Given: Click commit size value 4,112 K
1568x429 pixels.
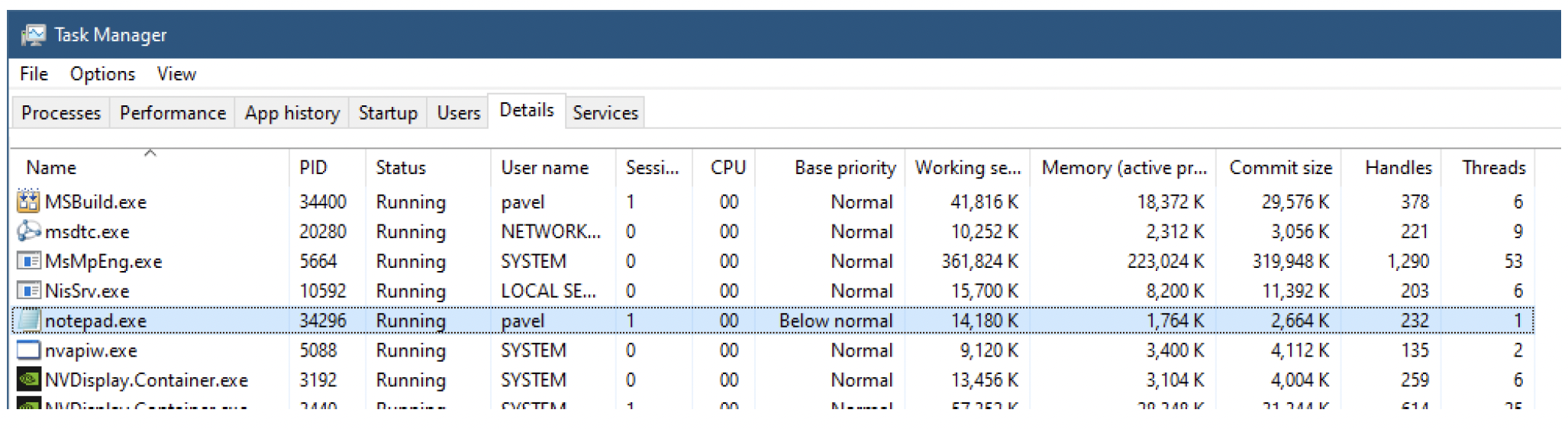Looking at the screenshot, I should [x=1299, y=351].
